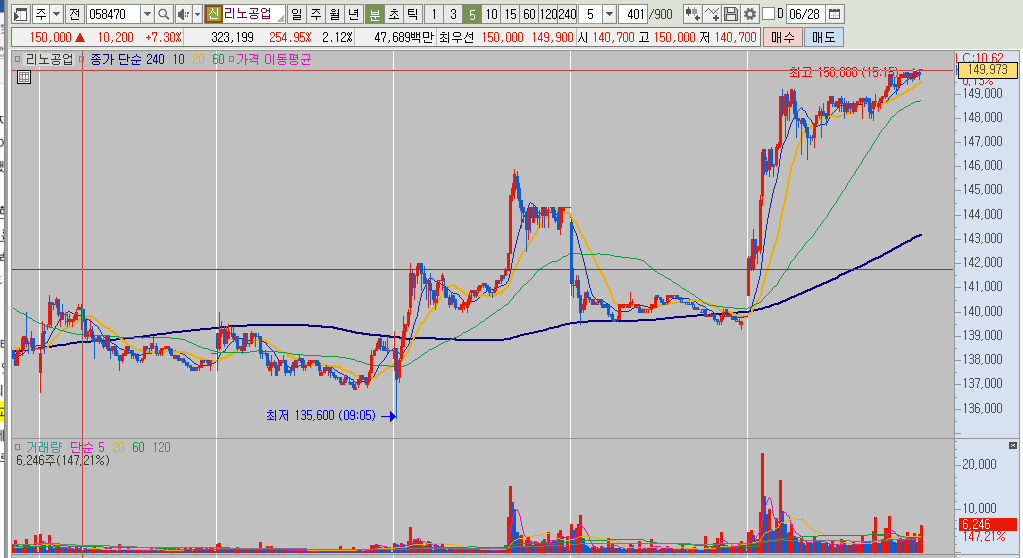
Task: Click the date field showing 06/28
Action: point(804,14)
